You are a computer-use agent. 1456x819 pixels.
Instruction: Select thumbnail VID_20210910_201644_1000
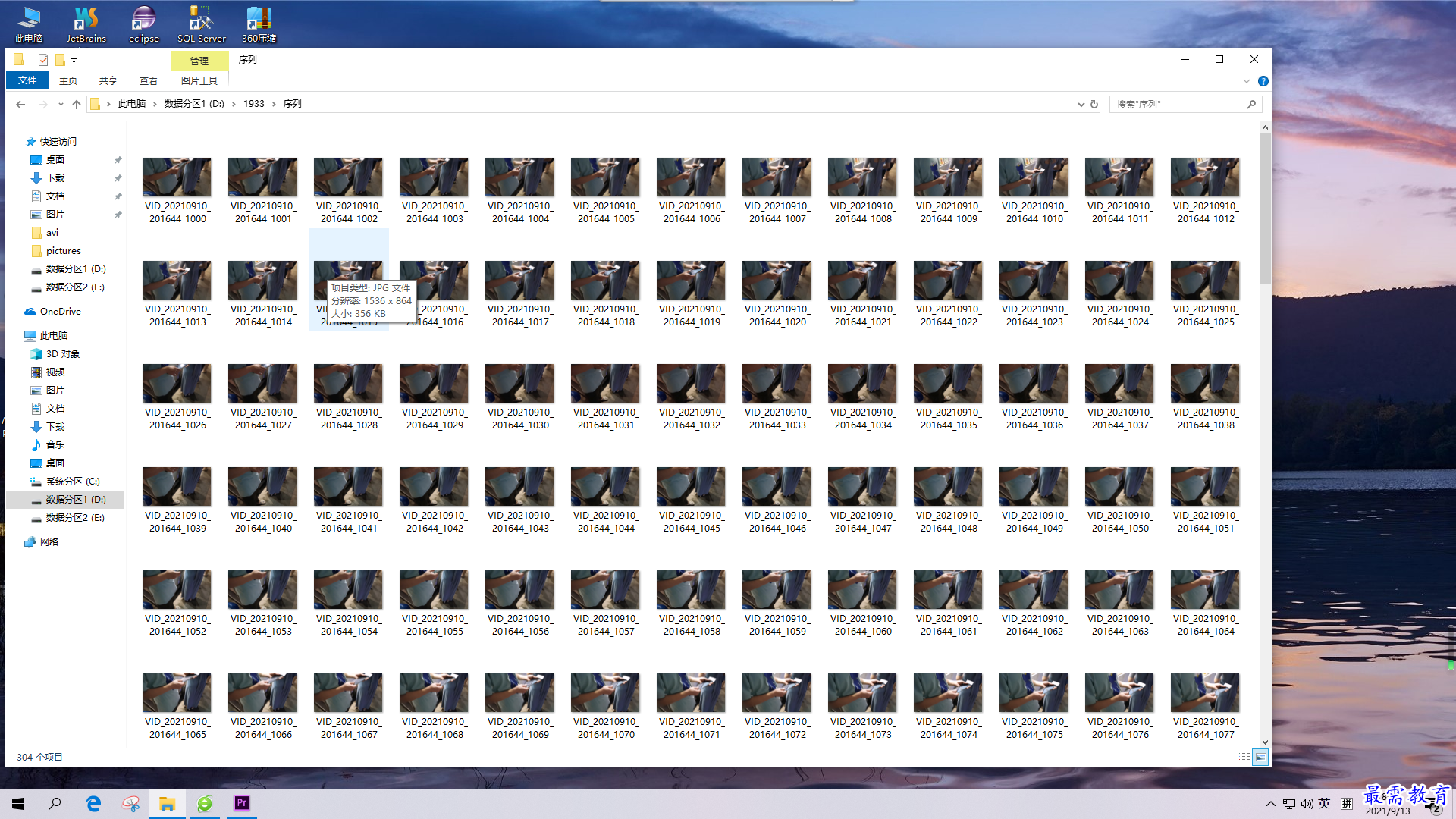(x=177, y=190)
